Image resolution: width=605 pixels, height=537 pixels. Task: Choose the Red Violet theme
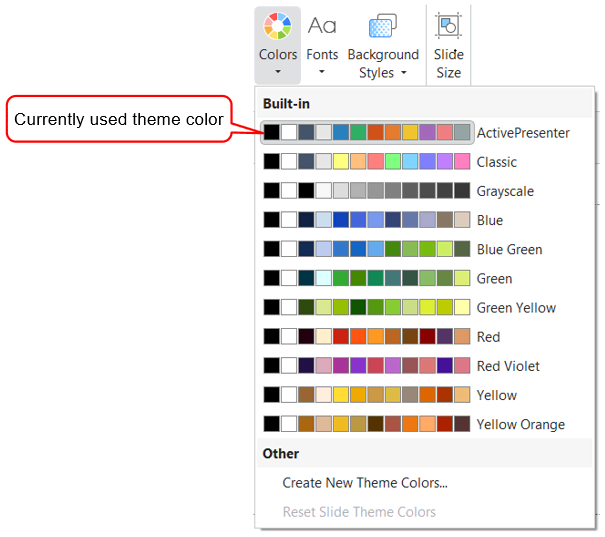[510, 366]
